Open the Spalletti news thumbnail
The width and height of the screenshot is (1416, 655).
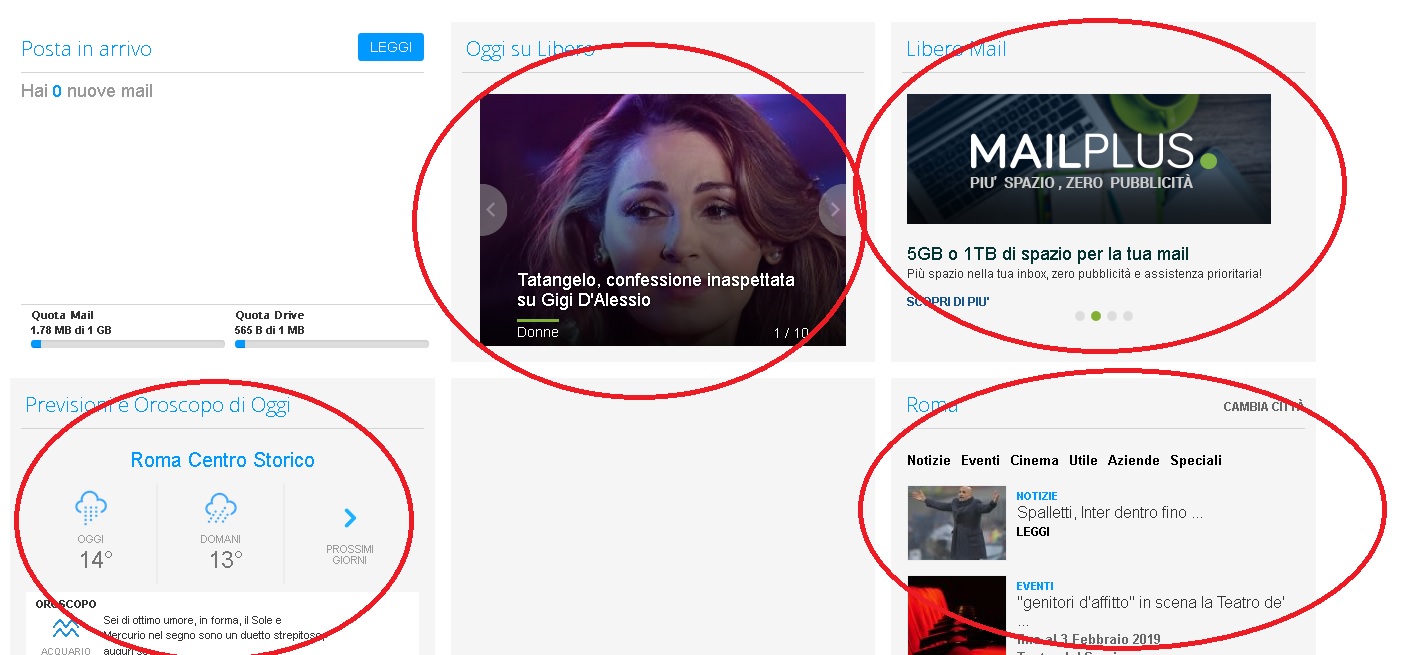957,523
